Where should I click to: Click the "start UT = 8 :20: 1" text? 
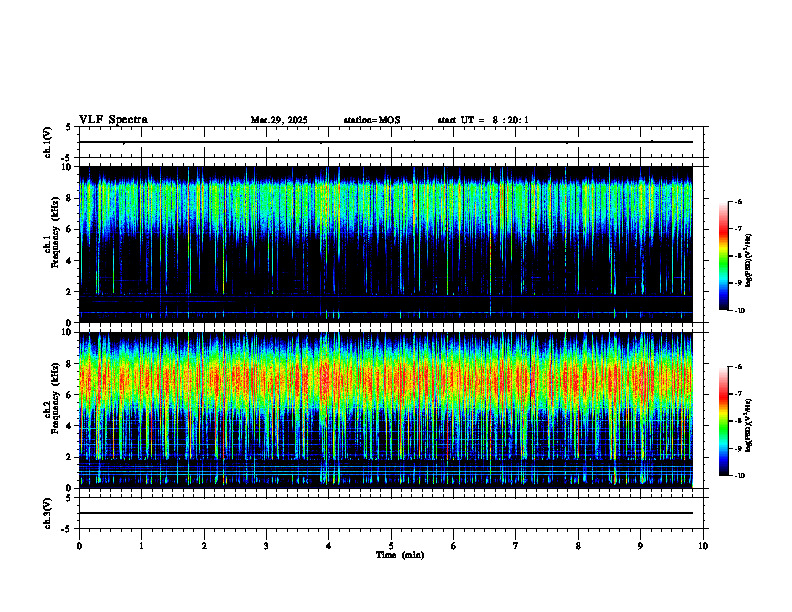point(483,120)
